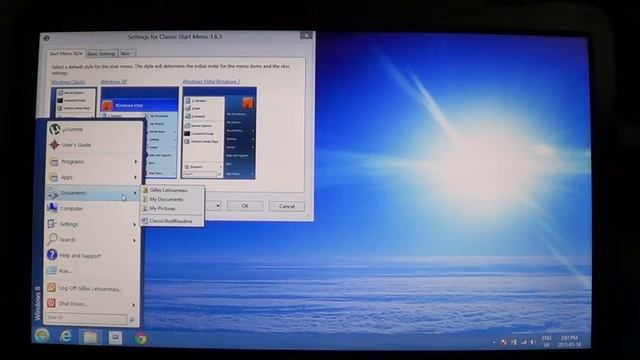Switch to the Start Menu Style tab
Image resolution: width=640 pixels, height=360 pixels.
coord(66,53)
